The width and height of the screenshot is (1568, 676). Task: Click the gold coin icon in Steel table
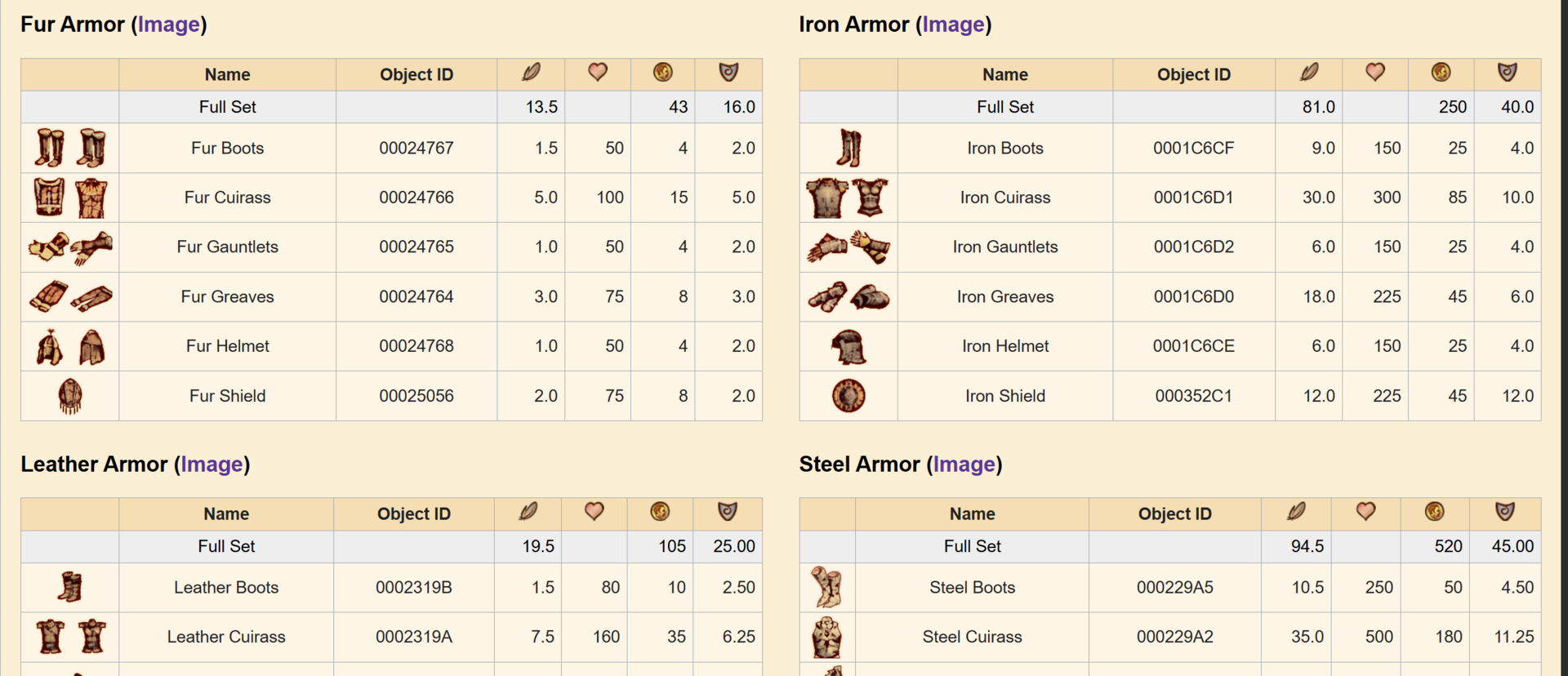click(1435, 512)
